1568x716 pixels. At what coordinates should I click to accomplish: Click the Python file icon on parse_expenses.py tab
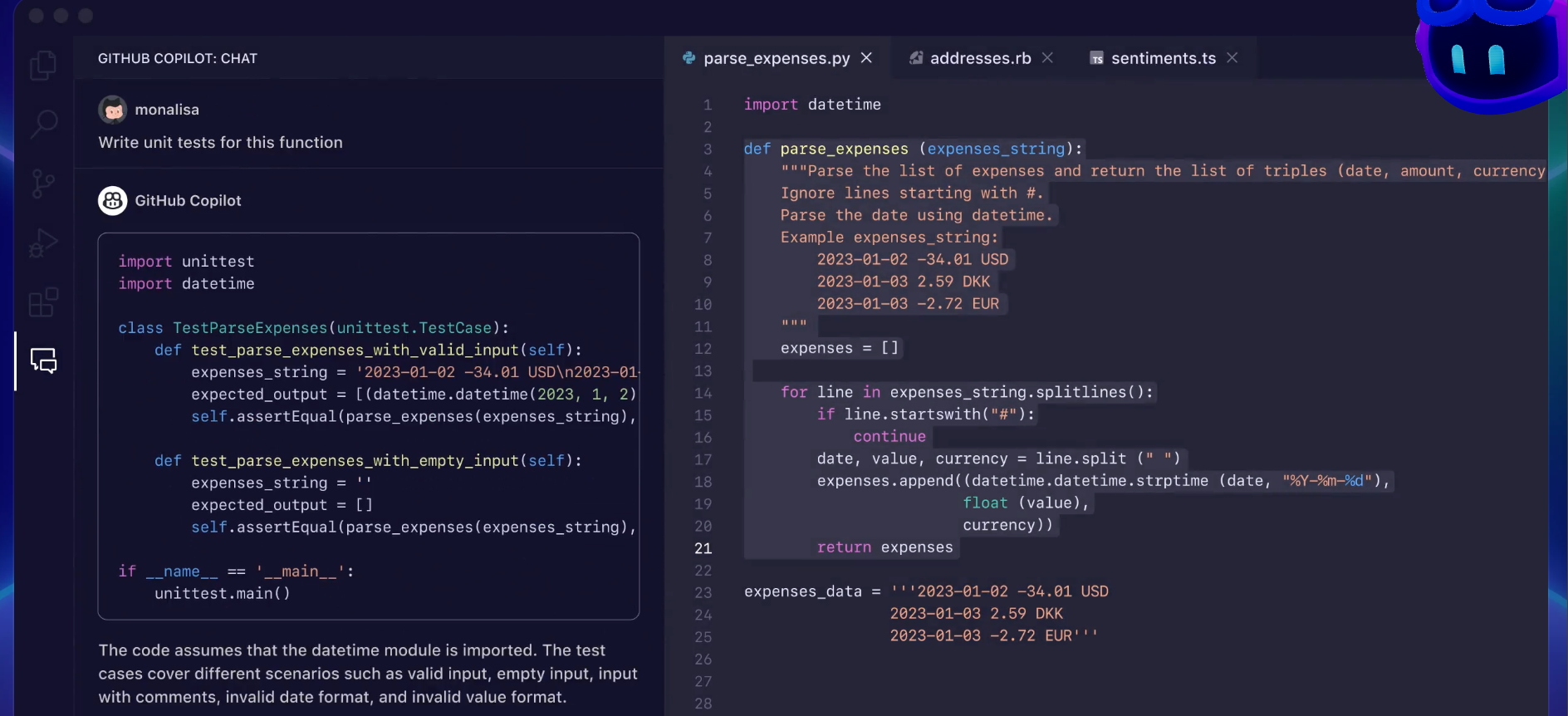pyautogui.click(x=688, y=58)
